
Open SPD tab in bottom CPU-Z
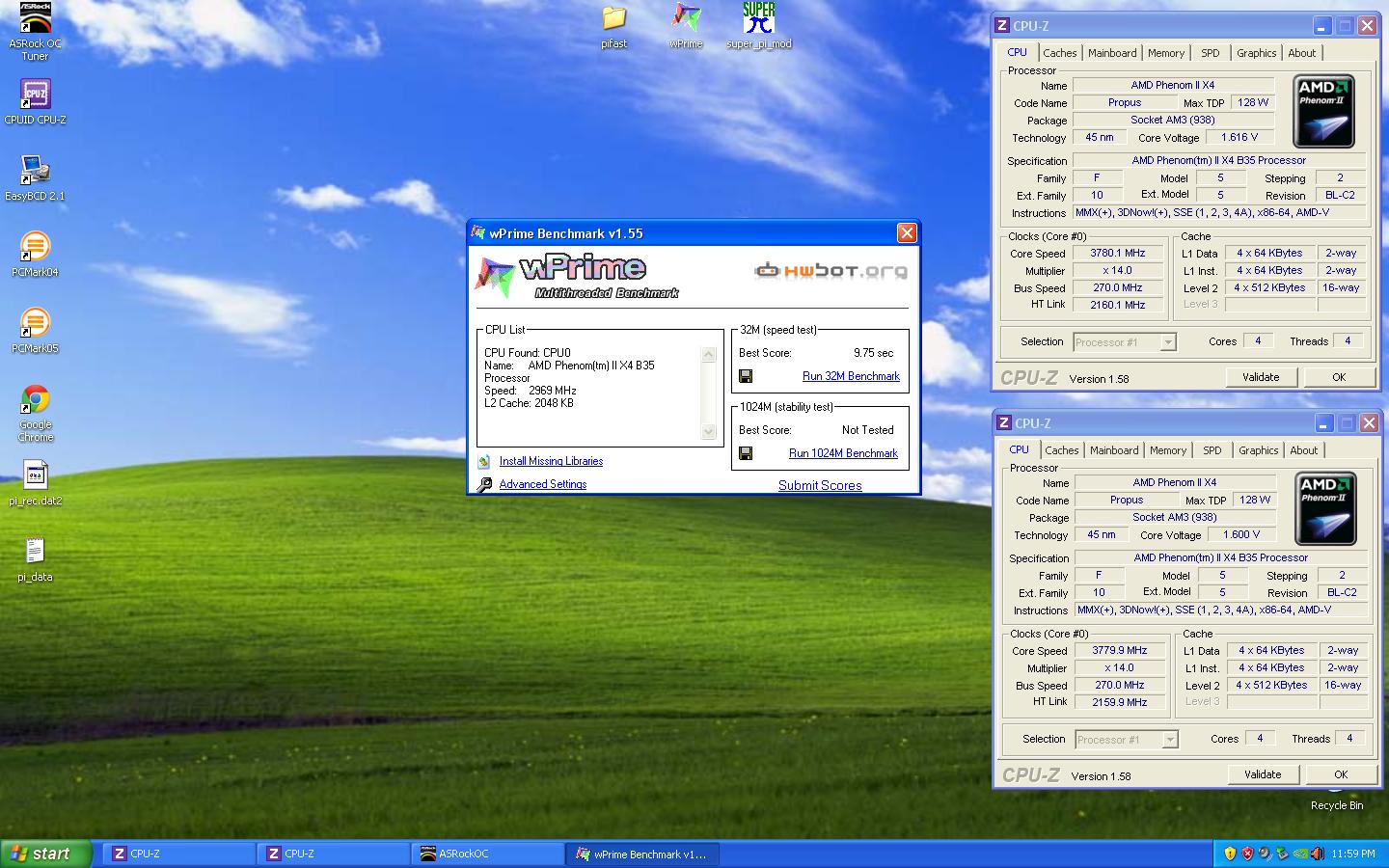pyautogui.click(x=1212, y=450)
